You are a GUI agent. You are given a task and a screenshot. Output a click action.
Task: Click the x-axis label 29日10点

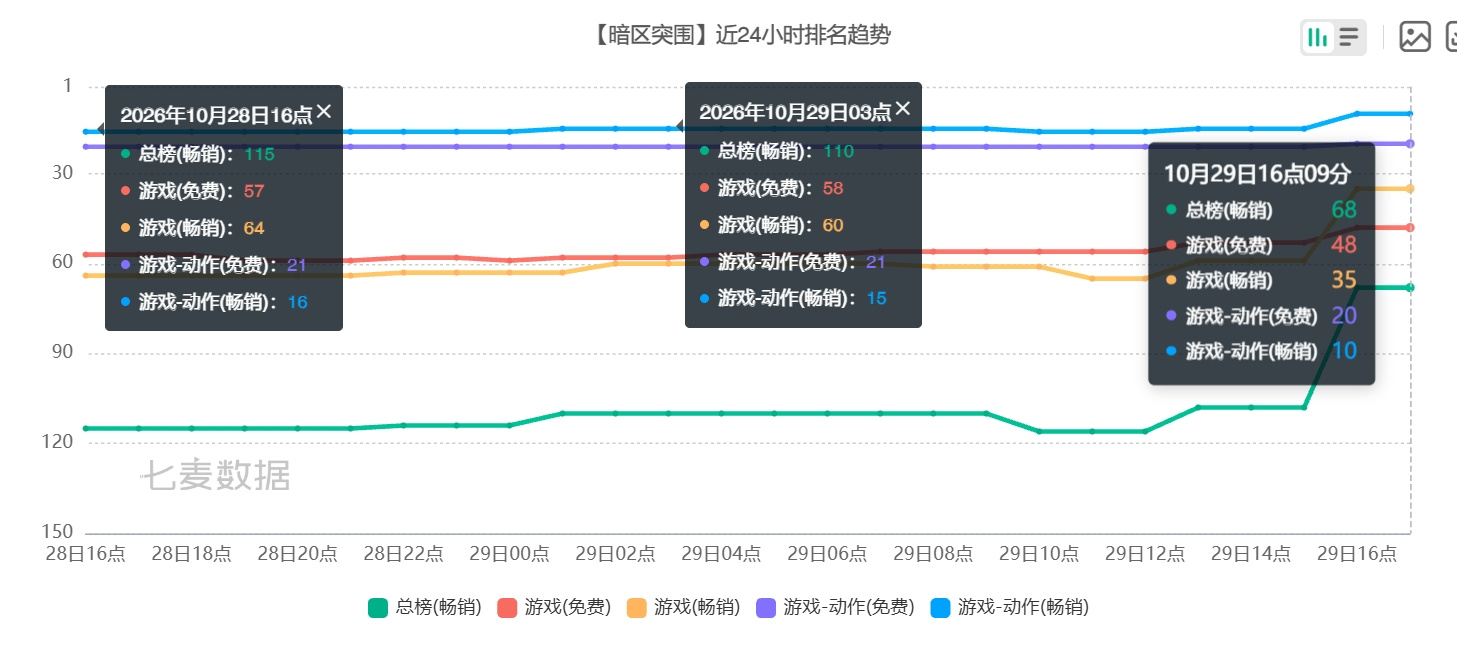click(x=1040, y=554)
